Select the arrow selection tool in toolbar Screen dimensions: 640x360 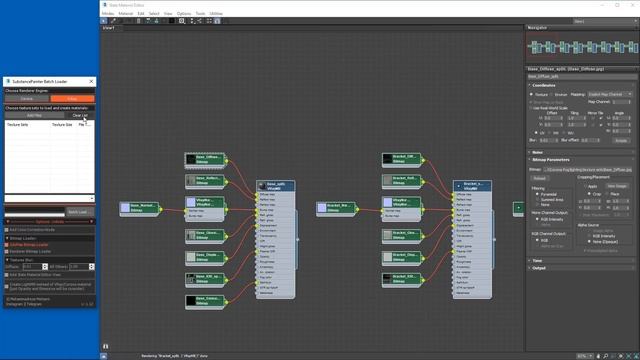[x=104, y=20]
